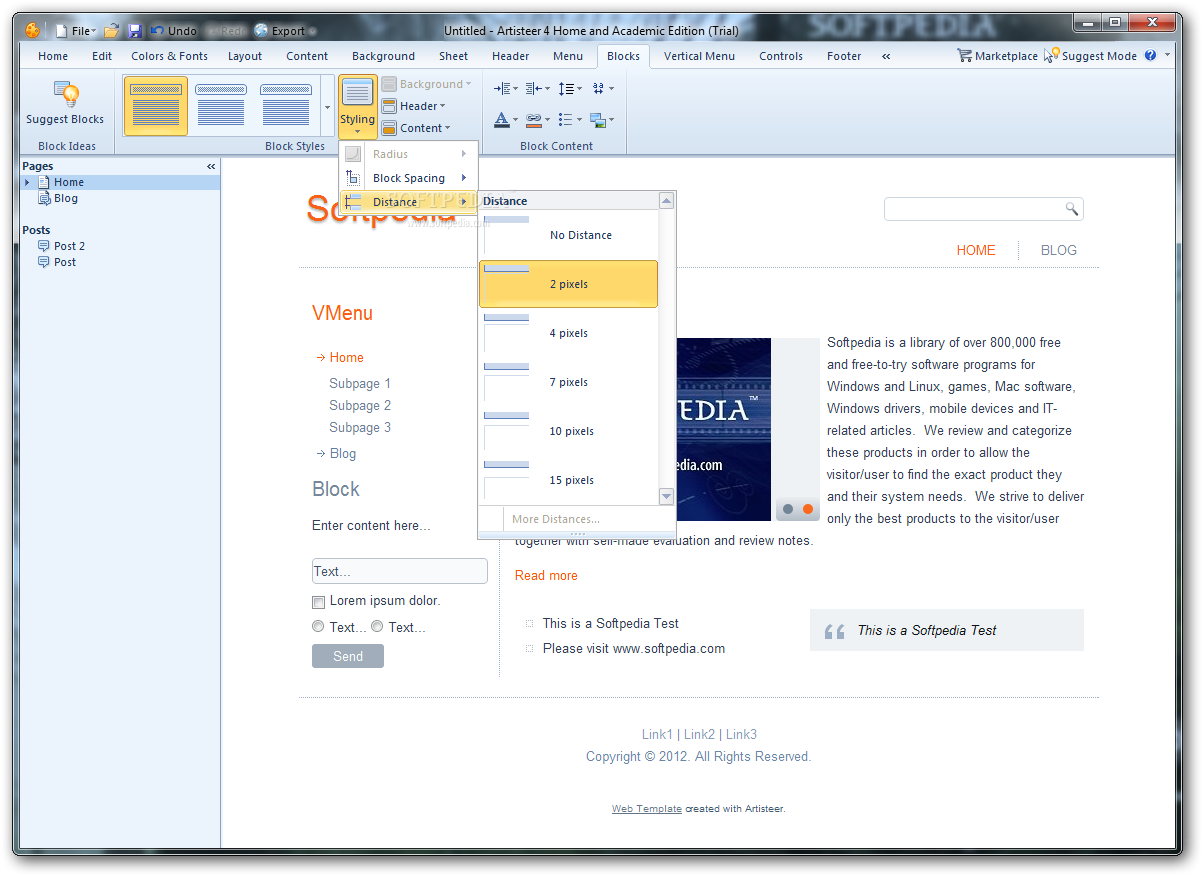Click the Suggest Blocks lightbulb icon
1203x876 pixels.
click(x=66, y=95)
